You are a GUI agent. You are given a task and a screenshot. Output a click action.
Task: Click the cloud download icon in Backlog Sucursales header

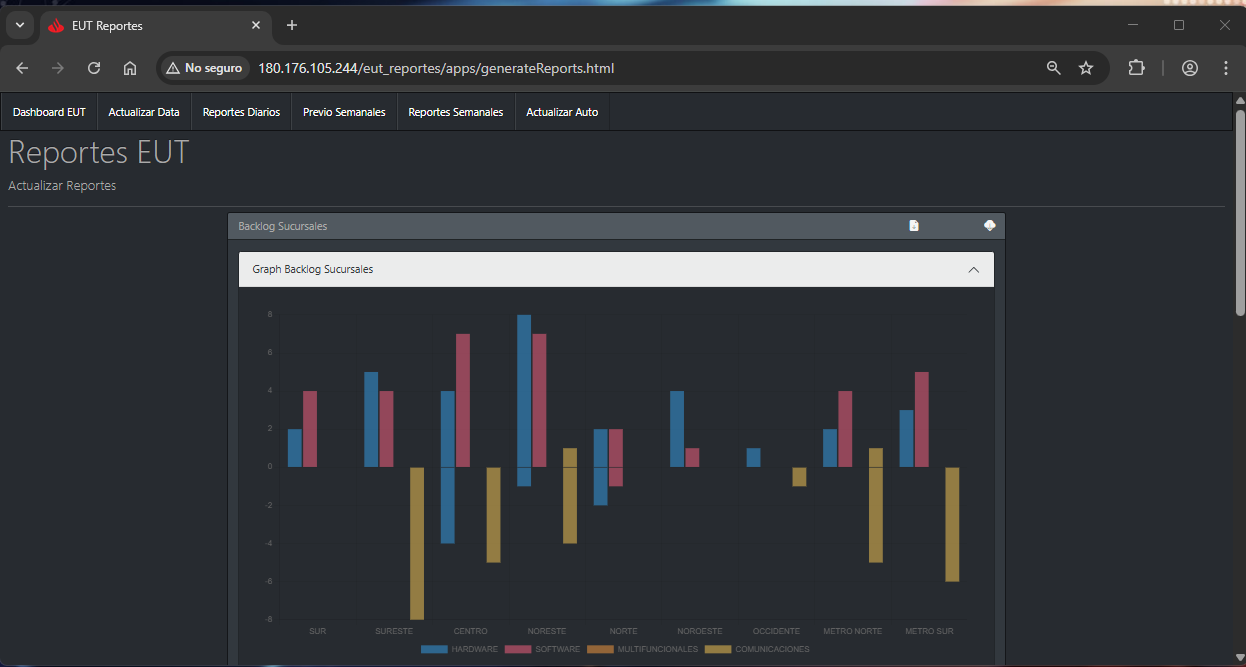point(989,226)
